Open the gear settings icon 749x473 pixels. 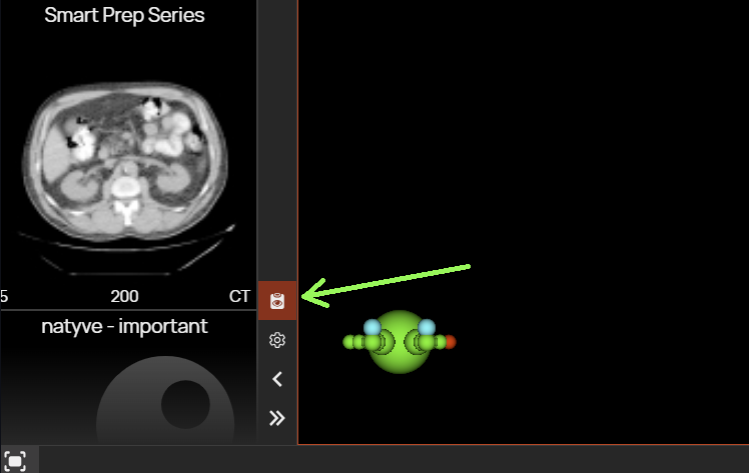coord(277,340)
